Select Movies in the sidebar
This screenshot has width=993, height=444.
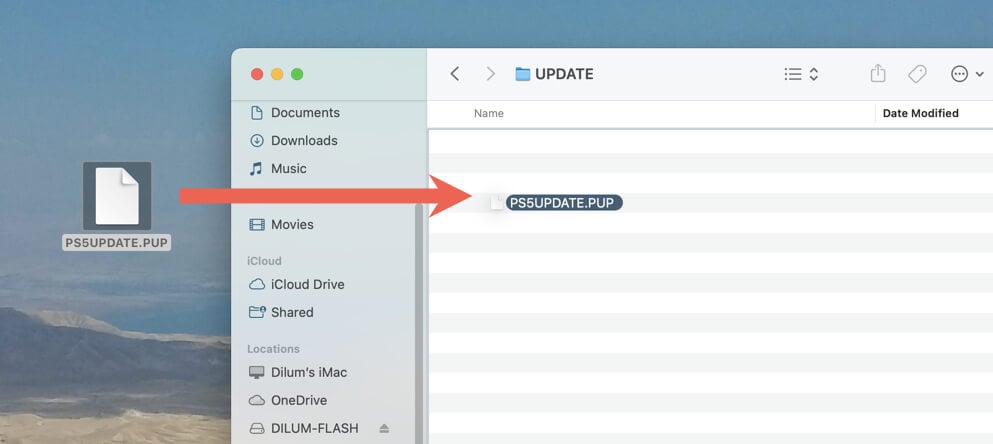click(292, 225)
